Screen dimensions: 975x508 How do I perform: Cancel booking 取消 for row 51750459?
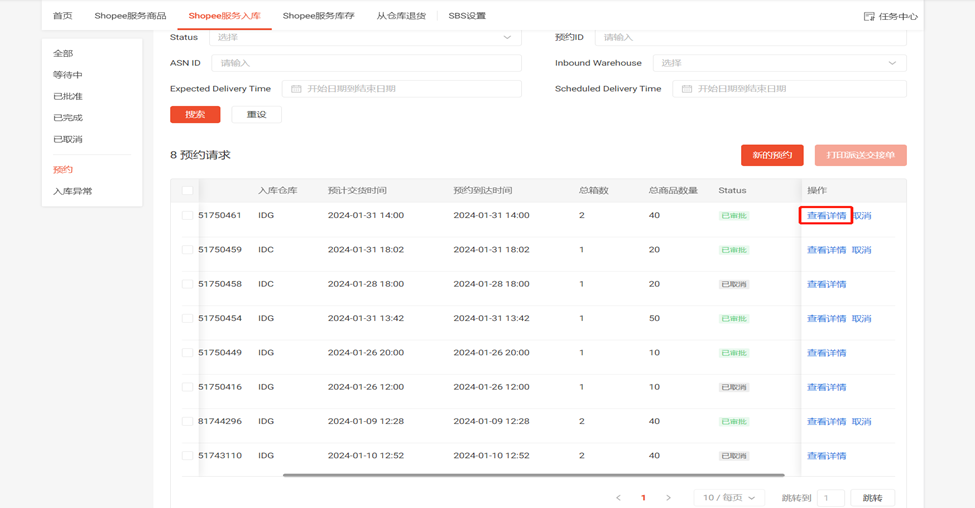click(x=861, y=250)
